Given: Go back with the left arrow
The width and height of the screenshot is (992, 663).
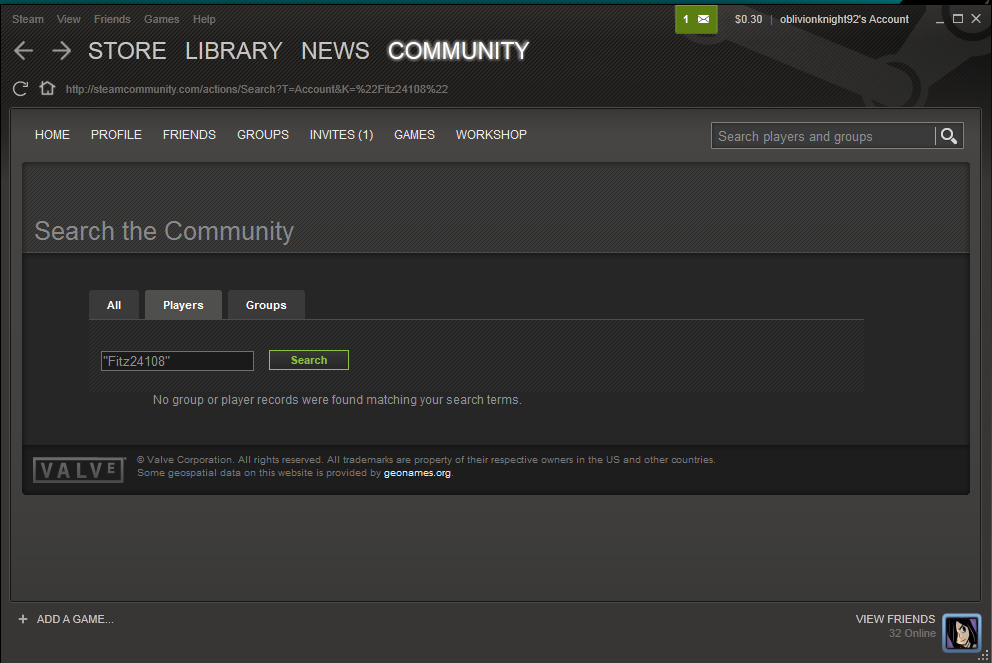Looking at the screenshot, I should pyautogui.click(x=23, y=51).
